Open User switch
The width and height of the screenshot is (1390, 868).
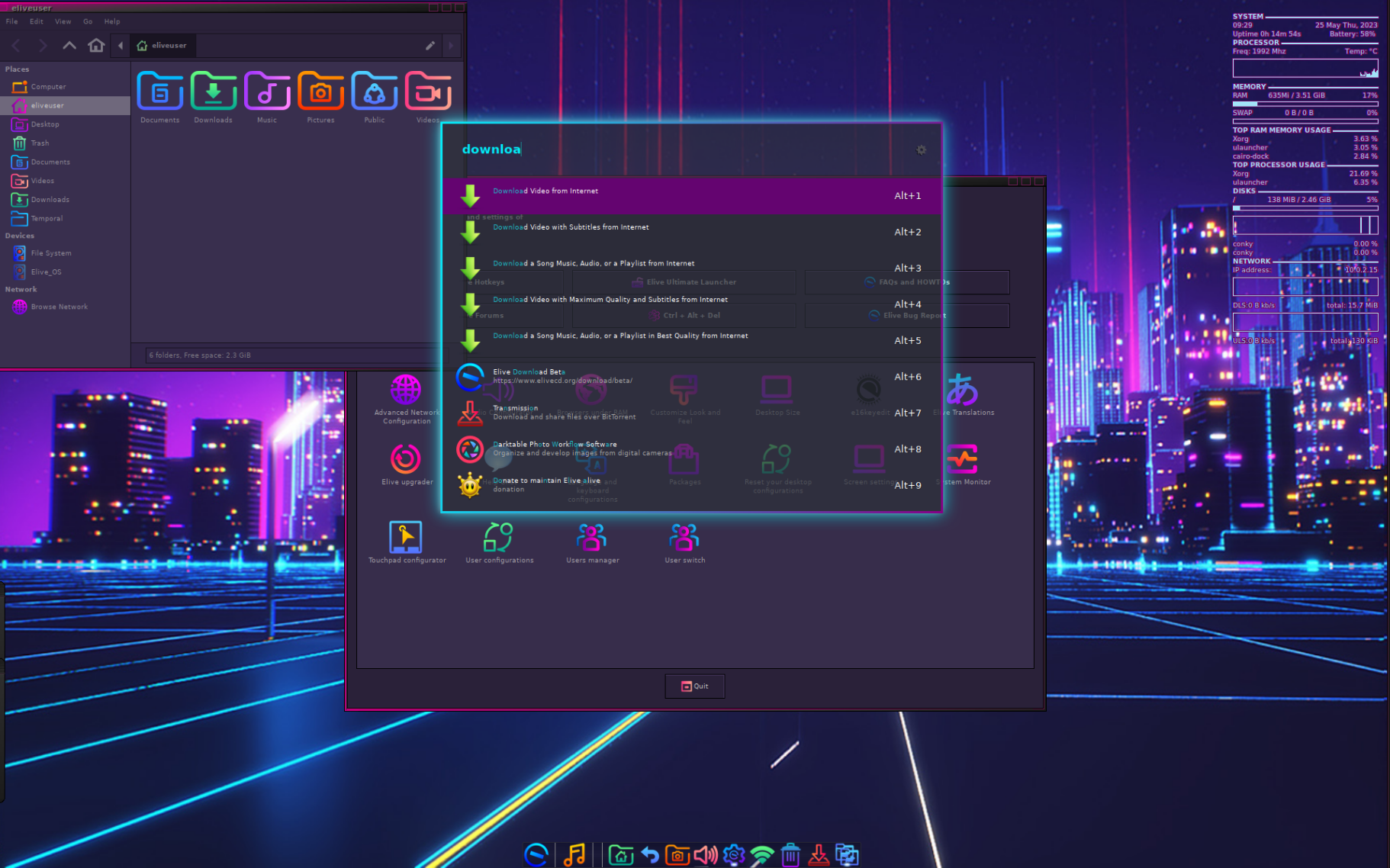click(684, 542)
